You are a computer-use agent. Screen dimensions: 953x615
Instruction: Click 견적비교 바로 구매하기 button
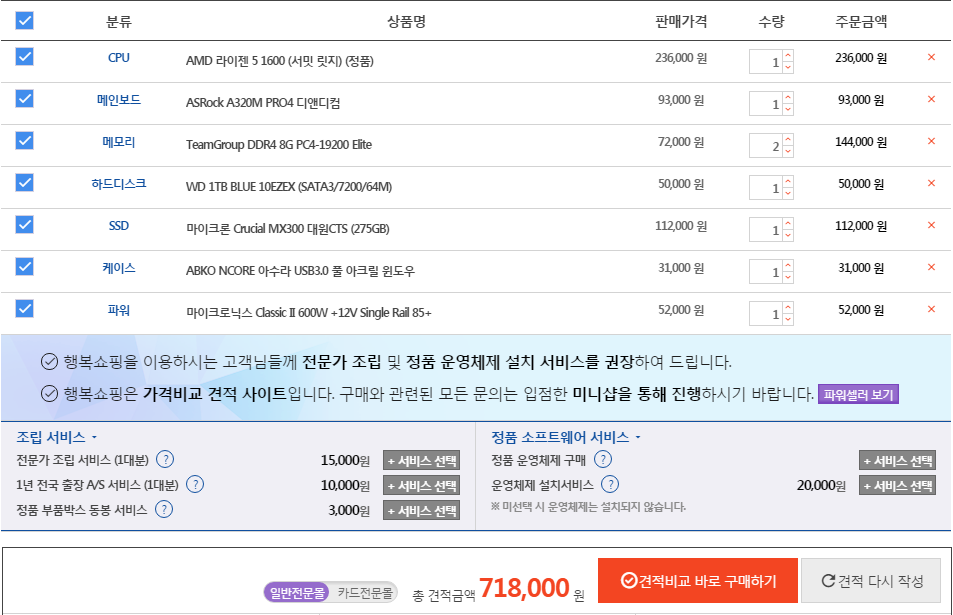click(697, 581)
